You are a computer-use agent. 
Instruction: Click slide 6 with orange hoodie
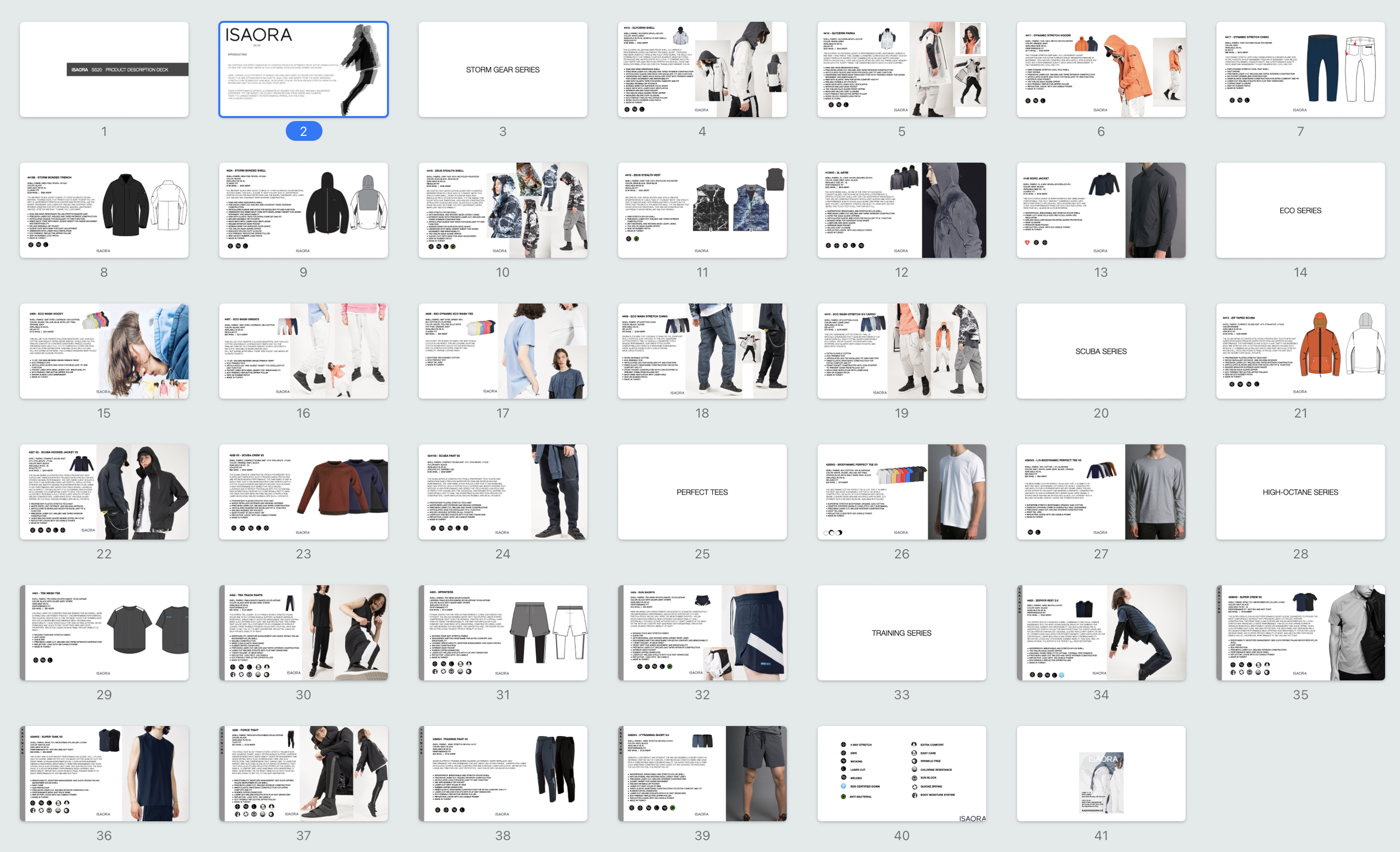coord(1100,69)
